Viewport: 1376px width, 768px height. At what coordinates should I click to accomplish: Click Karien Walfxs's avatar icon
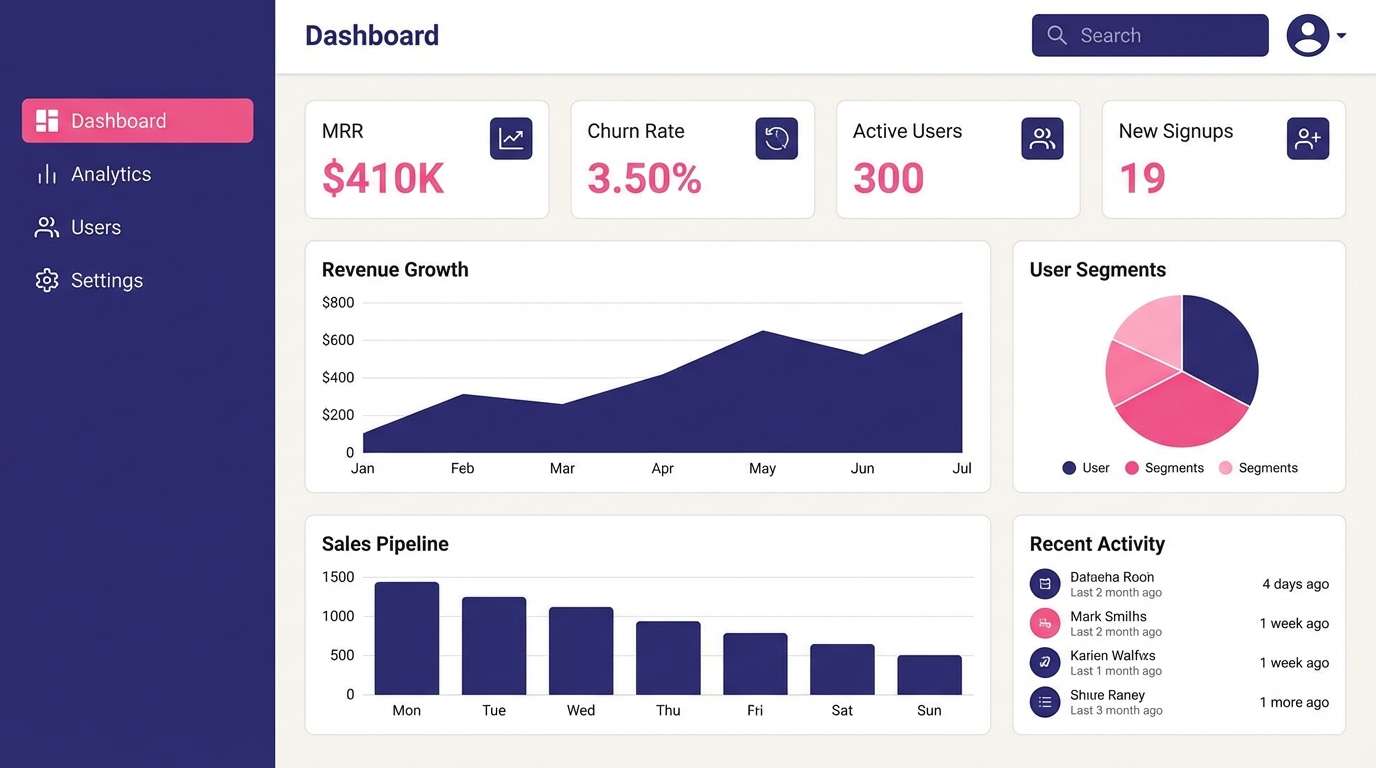click(x=1045, y=662)
